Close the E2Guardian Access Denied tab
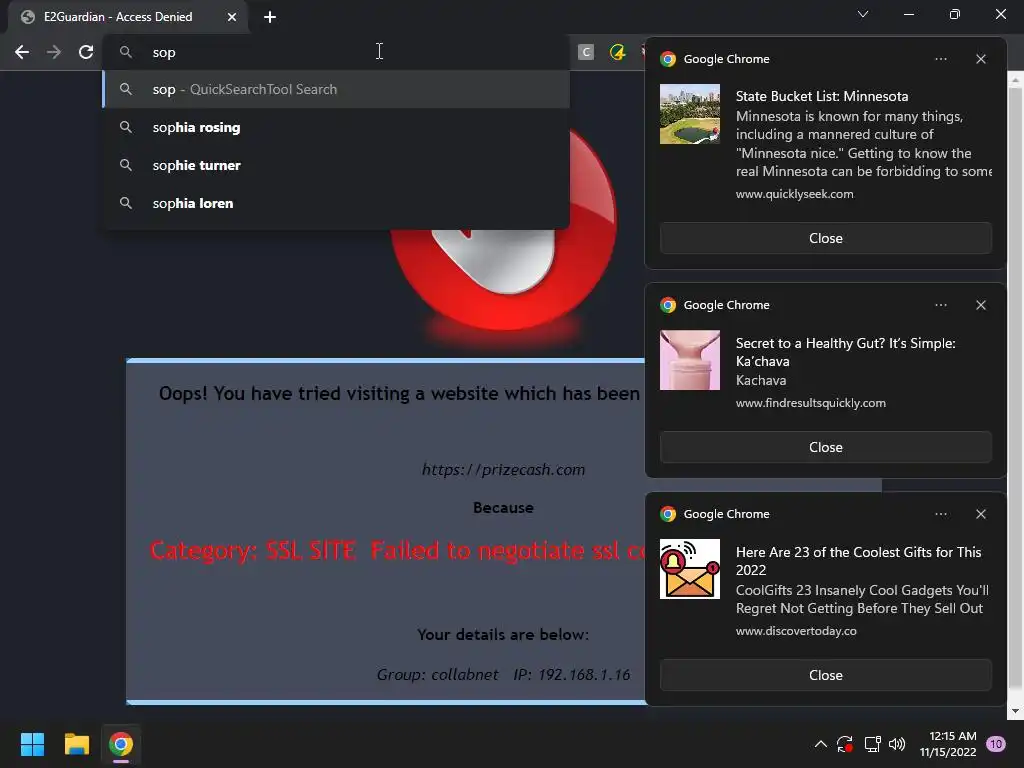The height and width of the screenshot is (768, 1024). (232, 17)
